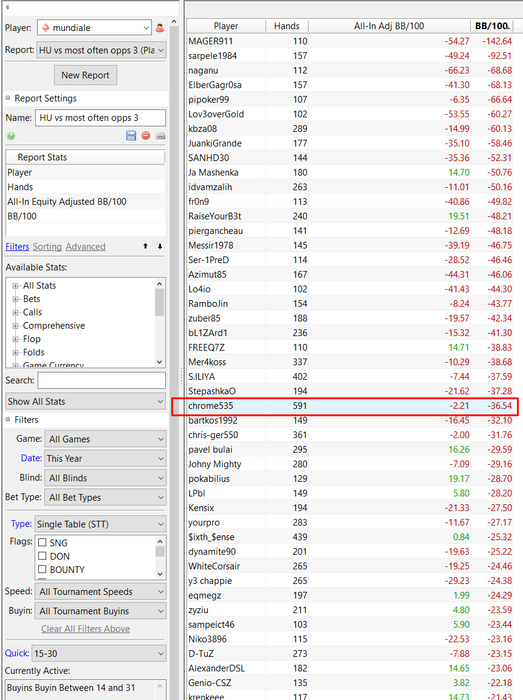Click the blue save report icon
The width and height of the screenshot is (523, 700).
[x=131, y=136]
